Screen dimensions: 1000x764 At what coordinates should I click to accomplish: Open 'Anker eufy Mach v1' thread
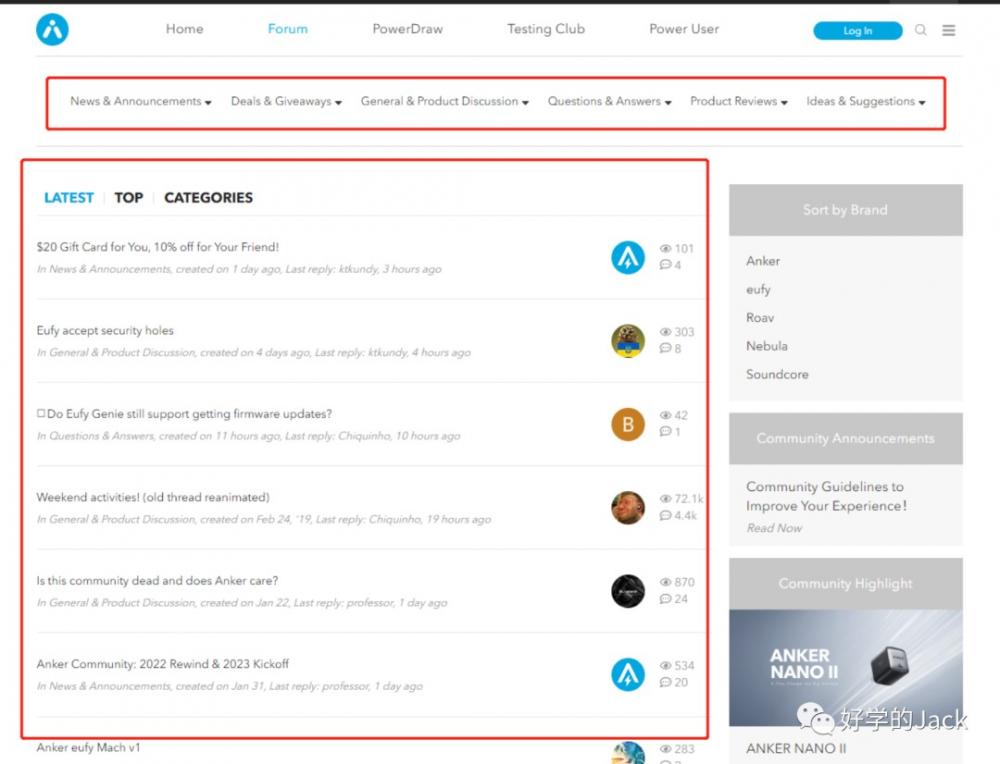(89, 747)
